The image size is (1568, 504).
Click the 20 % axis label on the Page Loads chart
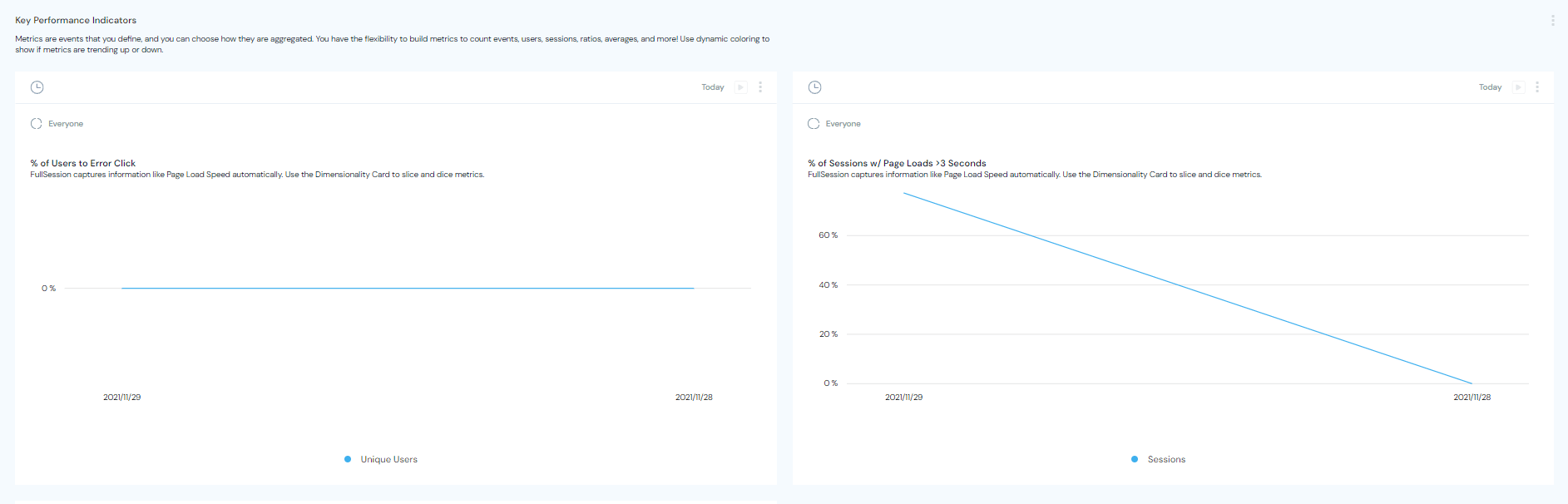(829, 334)
